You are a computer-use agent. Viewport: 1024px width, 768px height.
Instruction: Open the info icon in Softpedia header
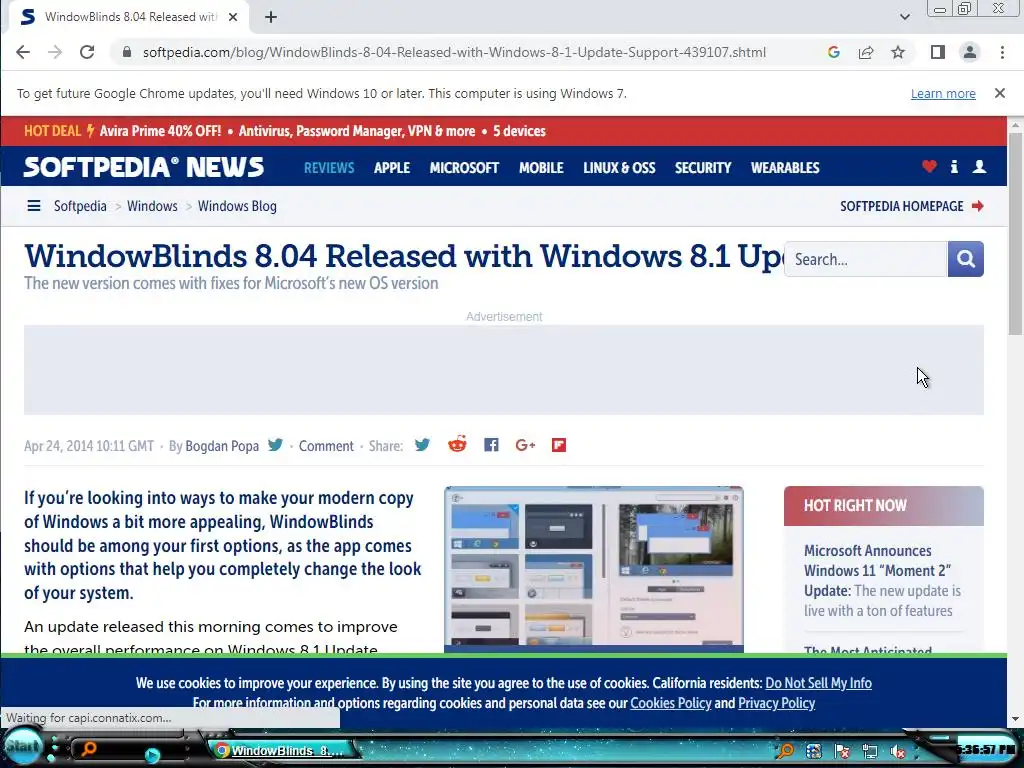(x=954, y=167)
